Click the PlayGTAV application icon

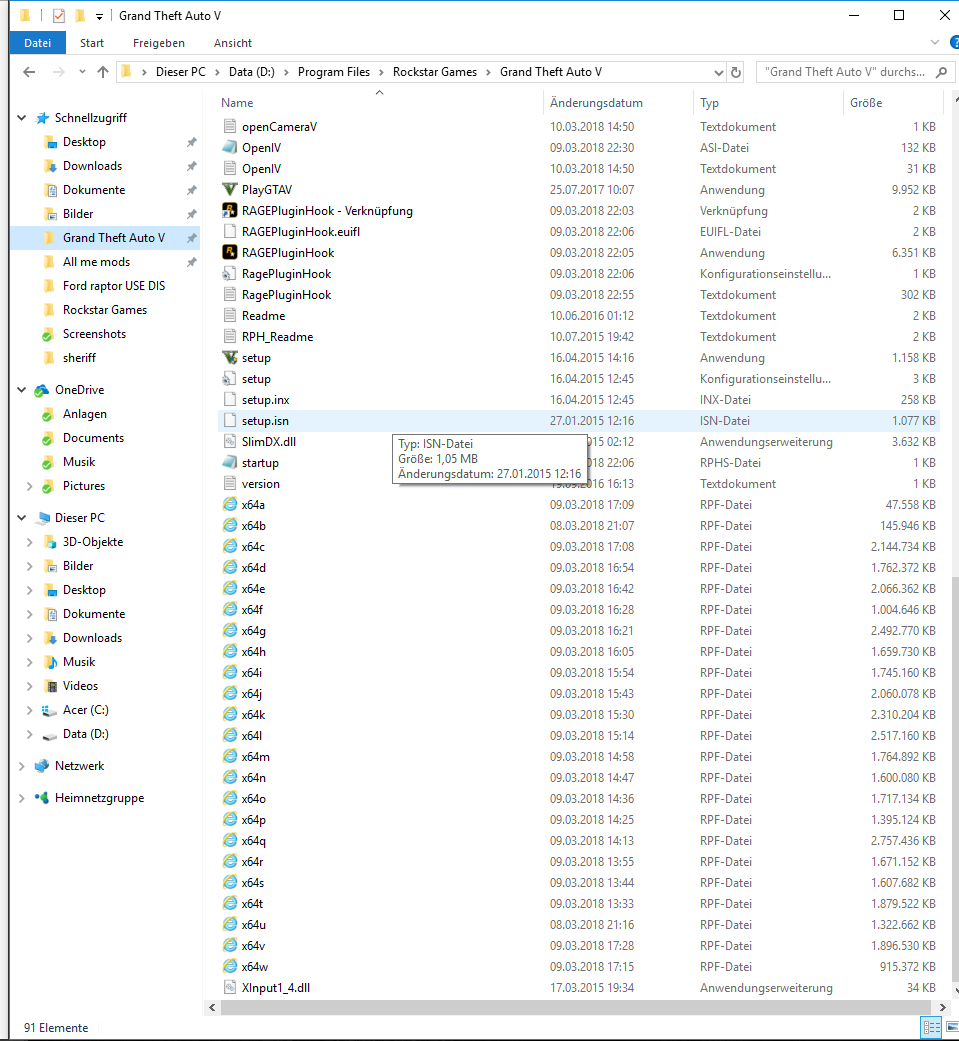point(230,190)
